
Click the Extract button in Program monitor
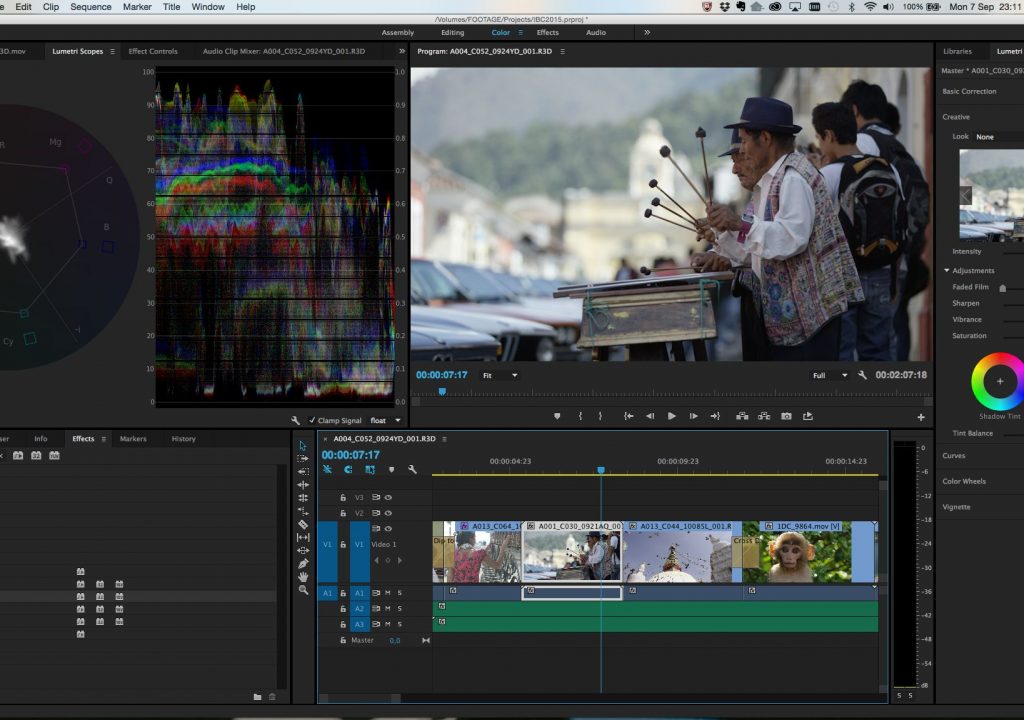click(763, 416)
